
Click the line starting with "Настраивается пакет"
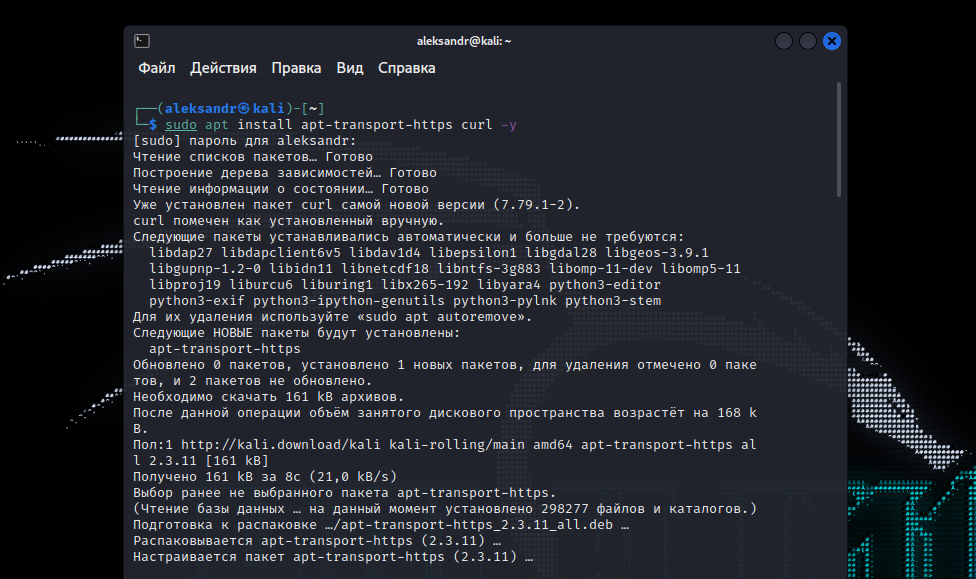(x=333, y=557)
